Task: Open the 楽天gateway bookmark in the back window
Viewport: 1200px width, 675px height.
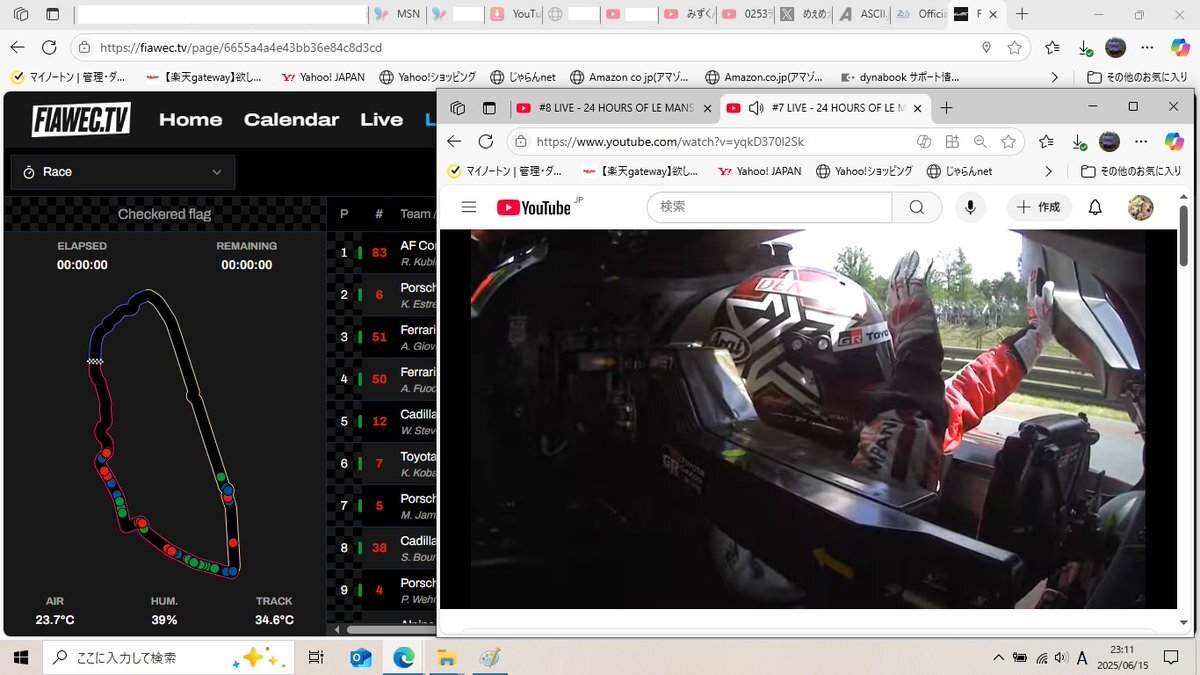Action: [x=203, y=76]
